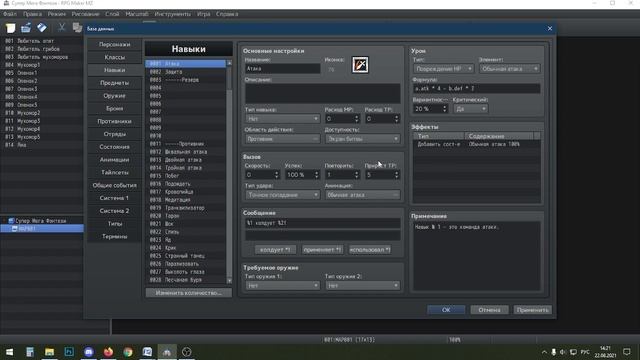The width and height of the screenshot is (640, 360).
Task: Open the OBS Studio taskbar icon
Action: click(187, 352)
